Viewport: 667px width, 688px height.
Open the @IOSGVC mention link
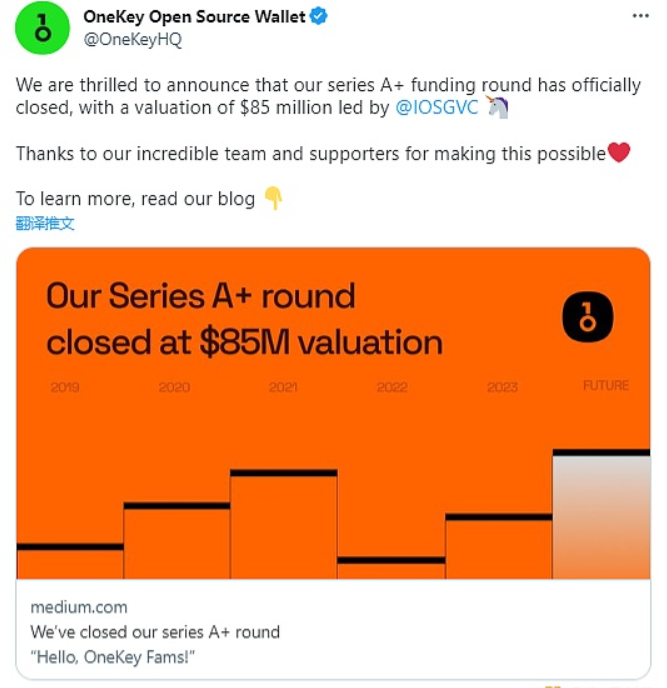(438, 108)
